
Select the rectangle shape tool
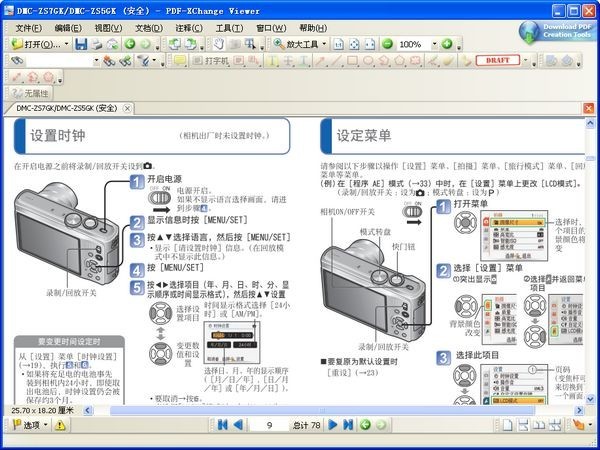tap(352, 60)
